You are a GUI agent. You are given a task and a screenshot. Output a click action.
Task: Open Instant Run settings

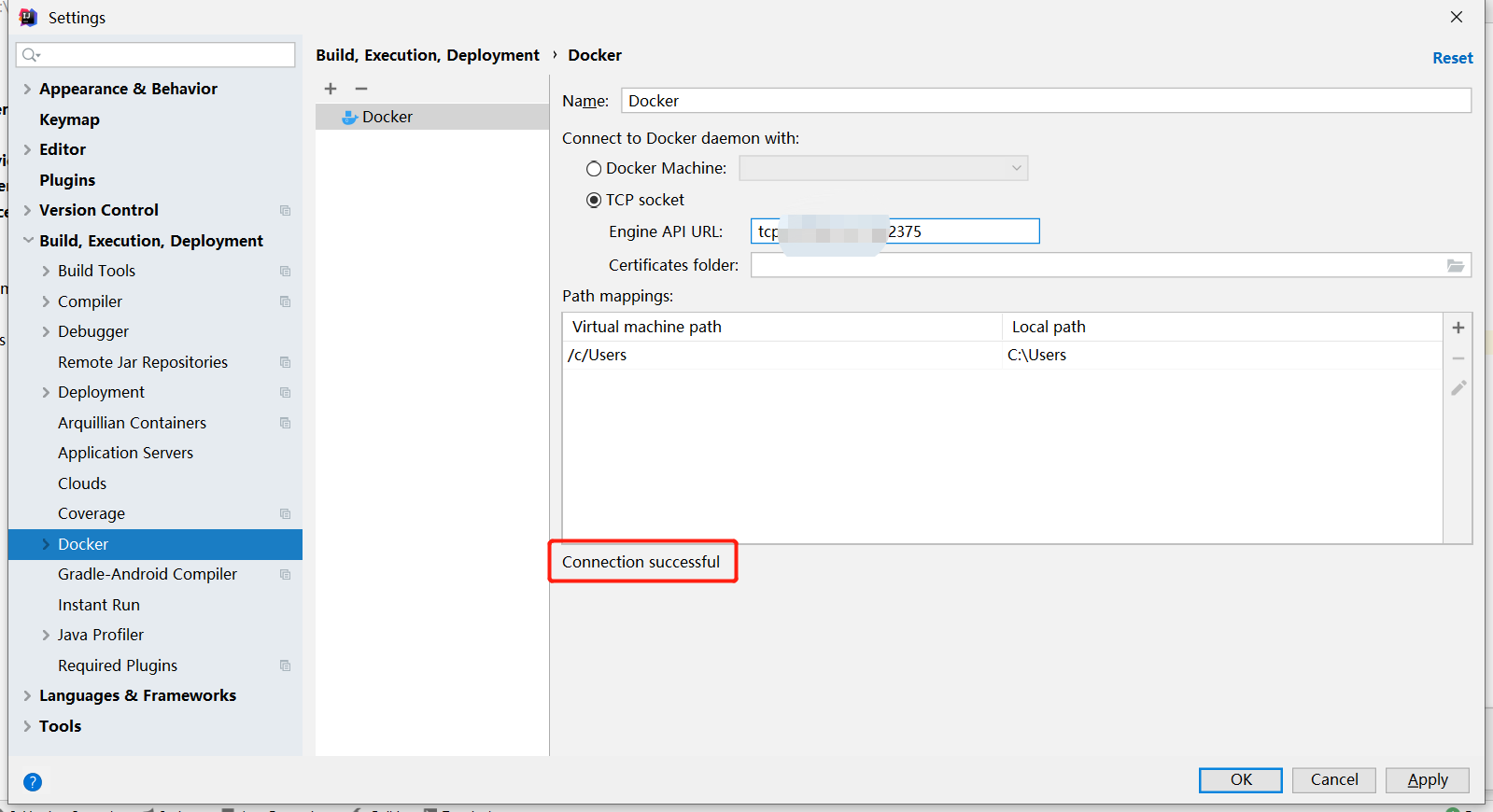point(99,605)
